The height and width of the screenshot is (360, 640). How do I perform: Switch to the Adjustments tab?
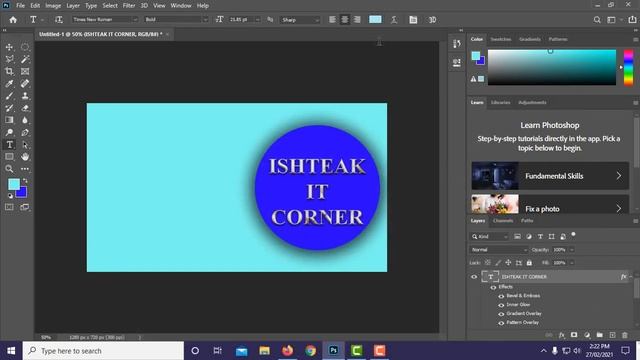click(532, 102)
